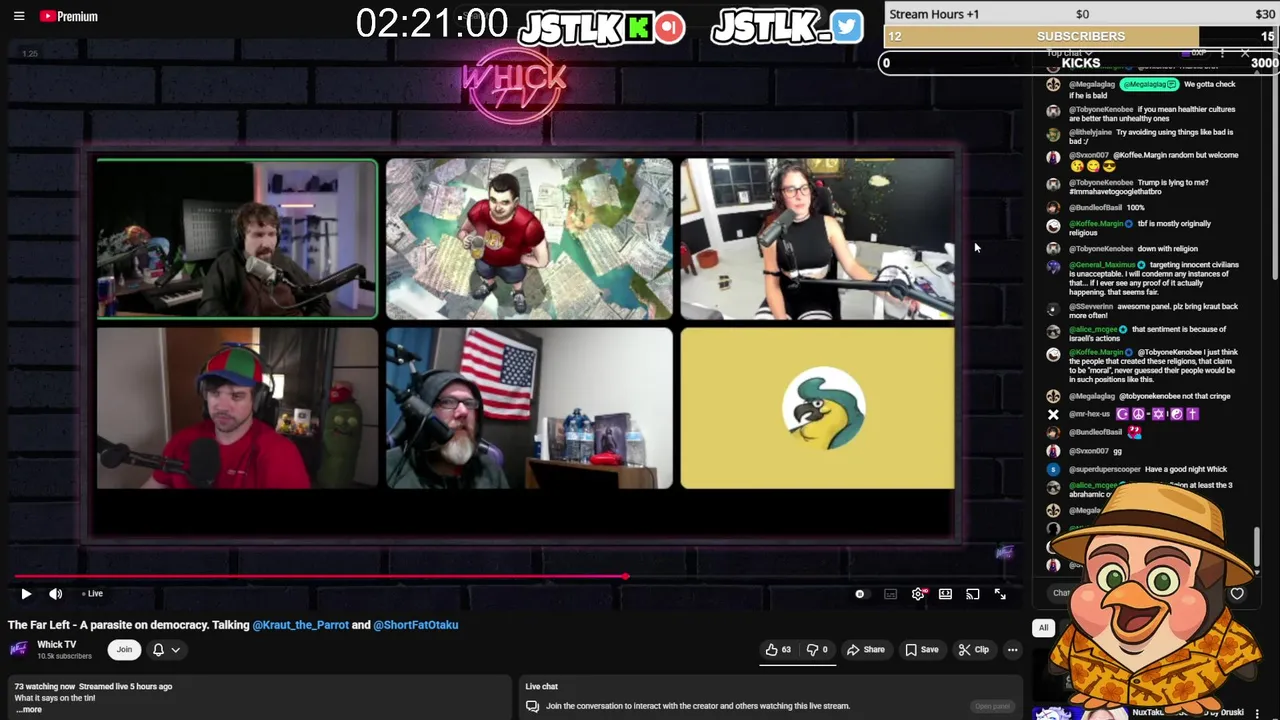Viewport: 1280px width, 720px height.
Task: Click "@superduperscooper" good night message
Action: (x=1147, y=469)
